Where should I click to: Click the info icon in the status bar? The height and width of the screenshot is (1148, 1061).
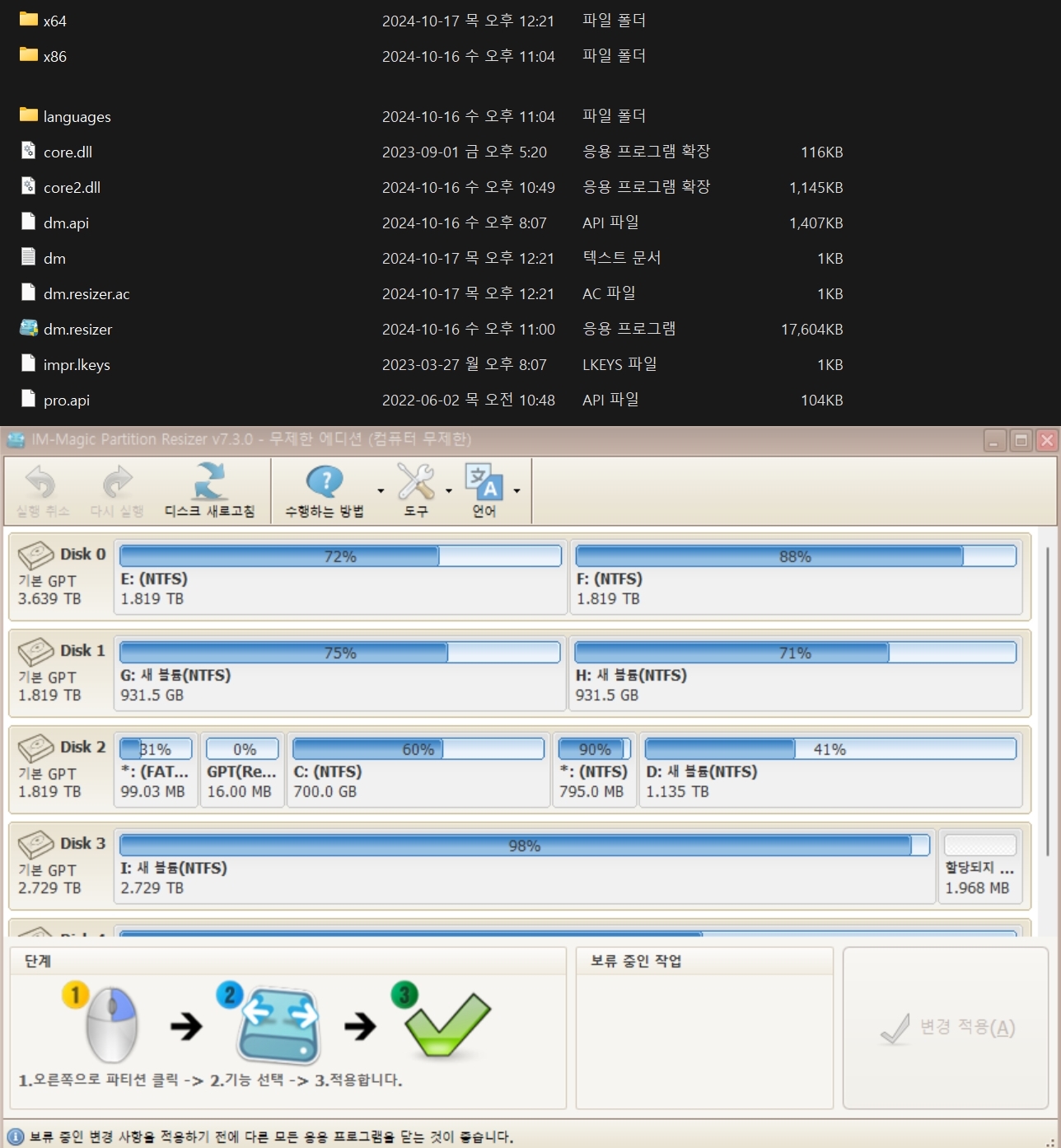coord(15,1136)
